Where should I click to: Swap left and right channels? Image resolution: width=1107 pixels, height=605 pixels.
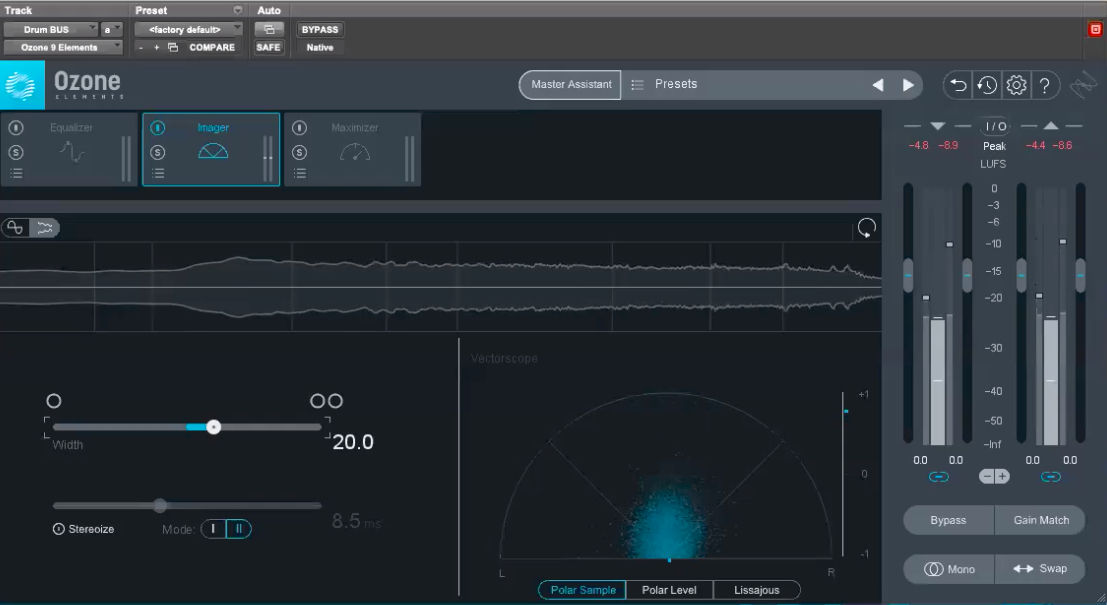pyautogui.click(x=1041, y=569)
